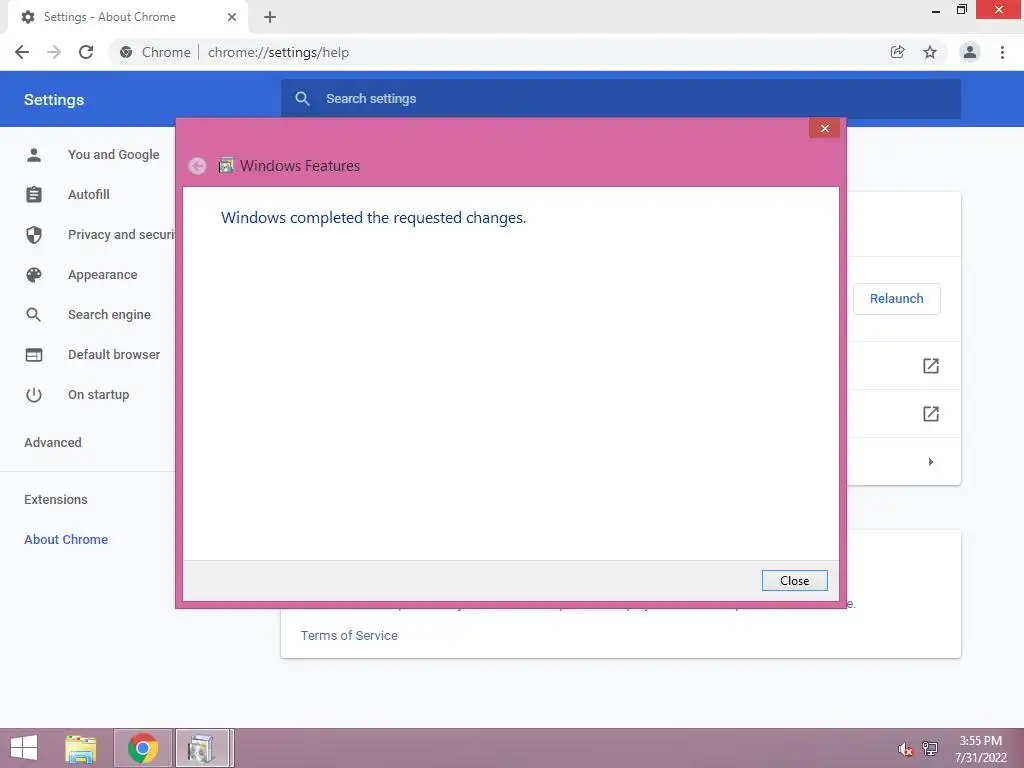Screen dimensions: 1024x768
Task: Open File Explorer from the taskbar
Action: pyautogui.click(x=80, y=748)
